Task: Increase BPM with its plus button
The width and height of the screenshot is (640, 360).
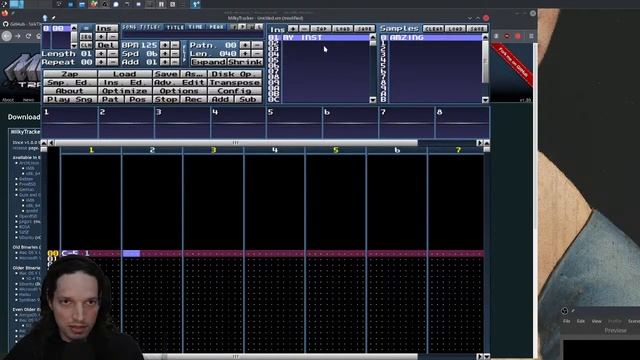Action: [164, 45]
